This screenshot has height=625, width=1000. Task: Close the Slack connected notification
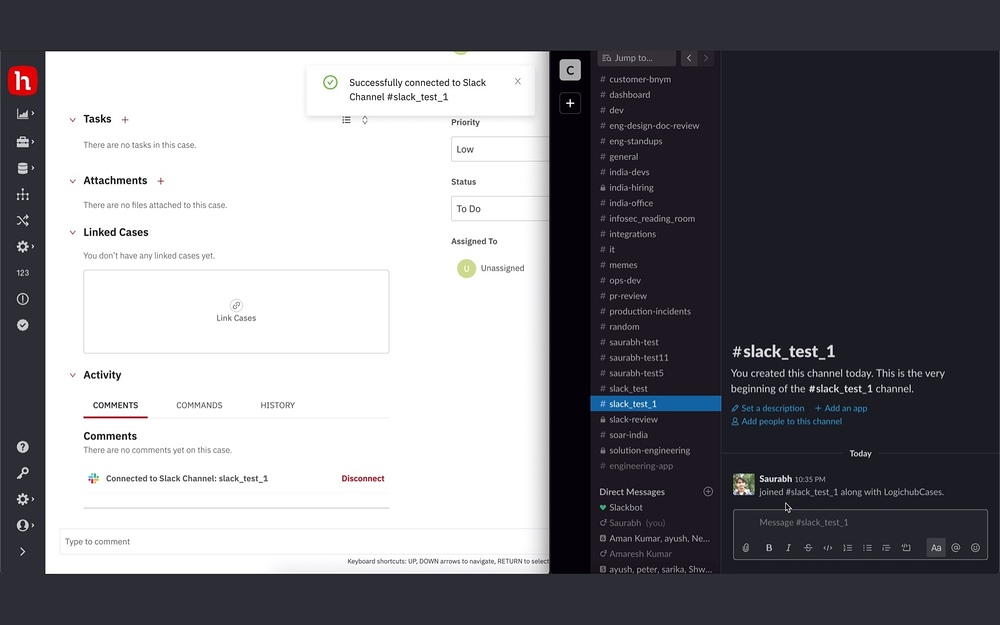click(x=518, y=81)
